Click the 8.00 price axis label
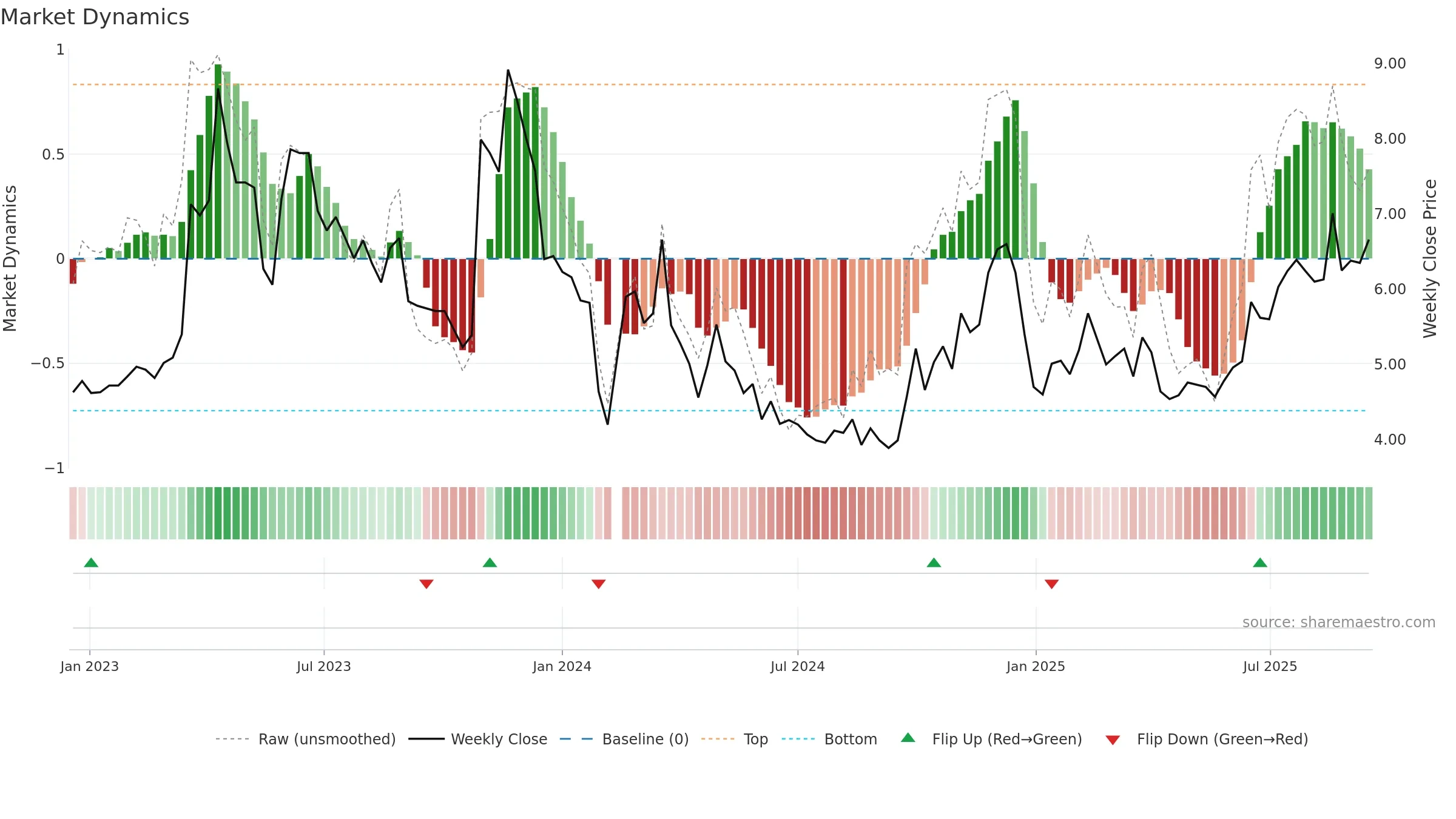 [1390, 139]
